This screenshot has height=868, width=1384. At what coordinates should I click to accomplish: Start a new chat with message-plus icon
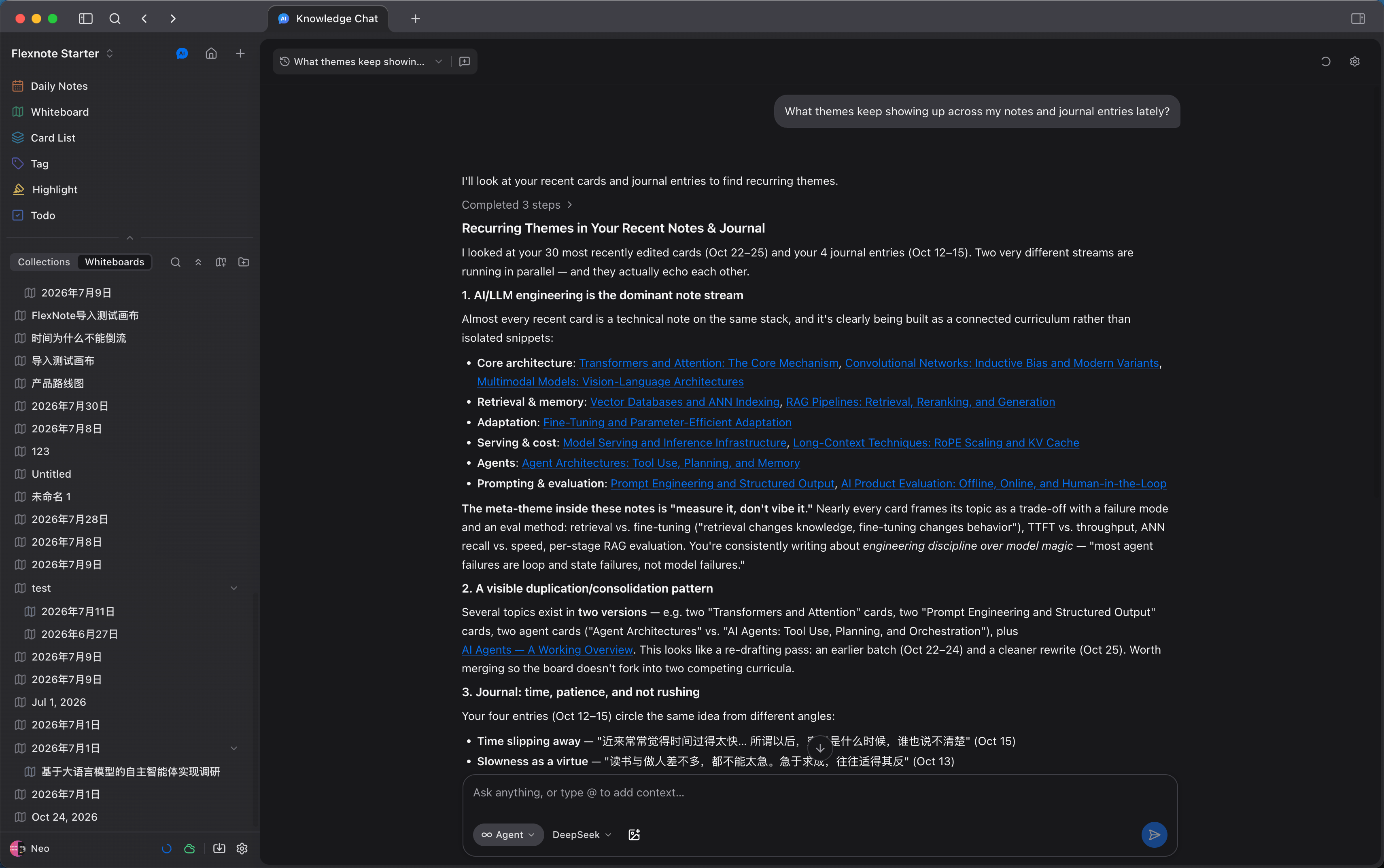tap(465, 61)
